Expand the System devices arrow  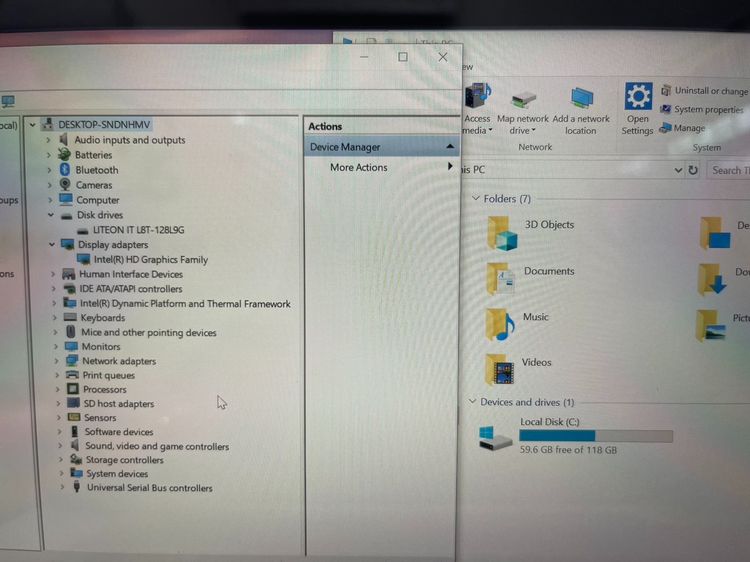61,473
